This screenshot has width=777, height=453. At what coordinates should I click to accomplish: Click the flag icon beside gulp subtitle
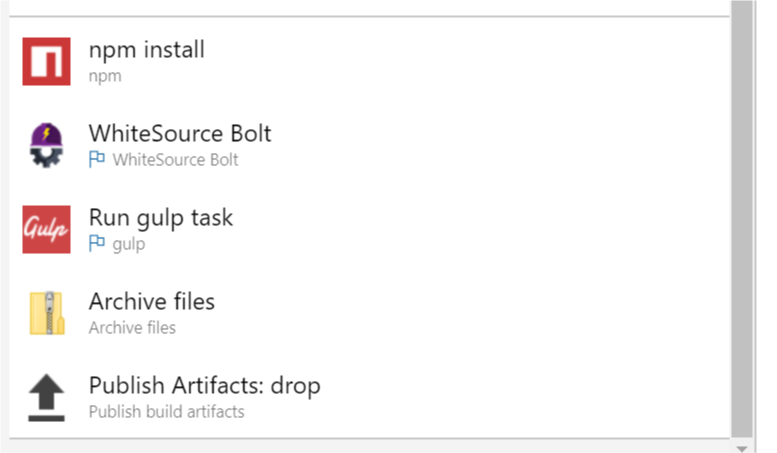pos(97,243)
